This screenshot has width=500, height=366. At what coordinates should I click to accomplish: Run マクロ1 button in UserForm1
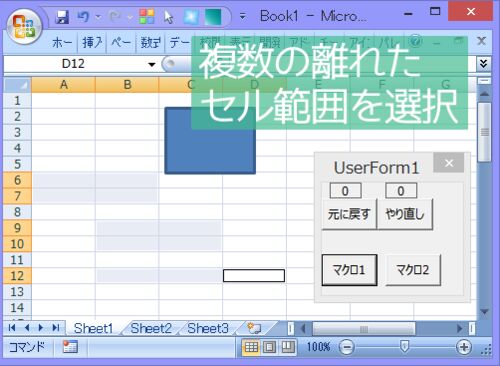[x=349, y=270]
